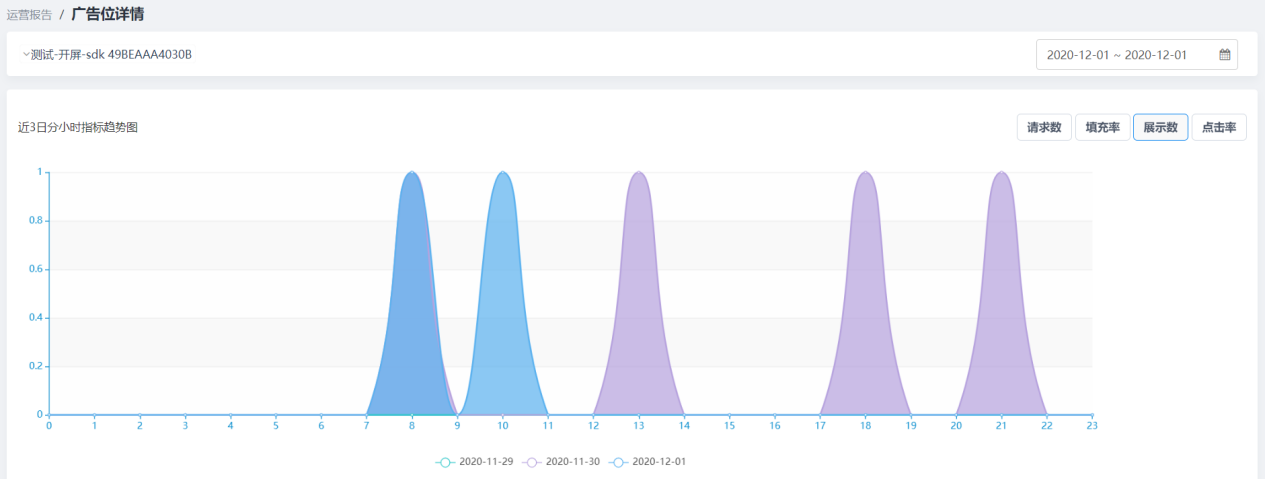Click the 2020-11-30 purple legend marker
The image size is (1265, 479).
532,462
